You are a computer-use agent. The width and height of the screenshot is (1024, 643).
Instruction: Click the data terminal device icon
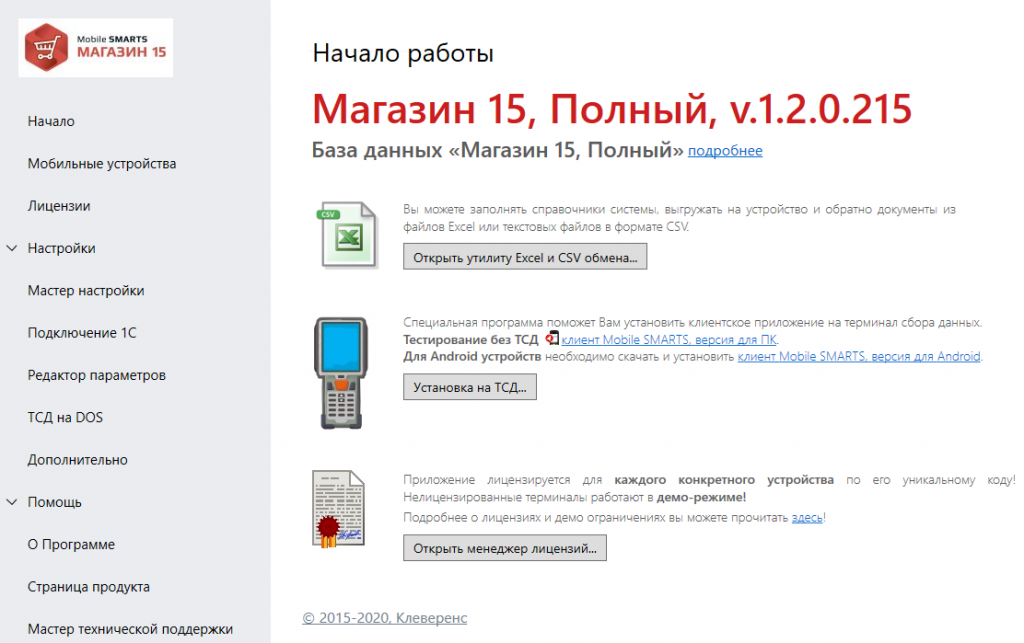tap(341, 373)
